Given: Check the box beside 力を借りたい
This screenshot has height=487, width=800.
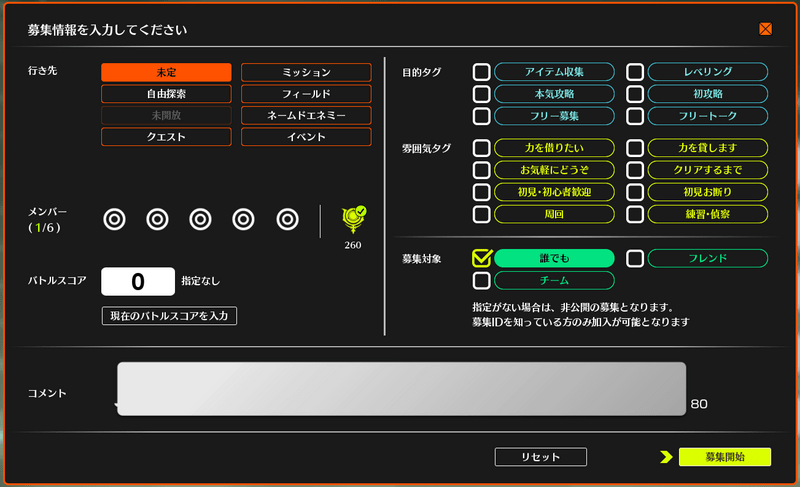Looking at the screenshot, I should [x=481, y=148].
